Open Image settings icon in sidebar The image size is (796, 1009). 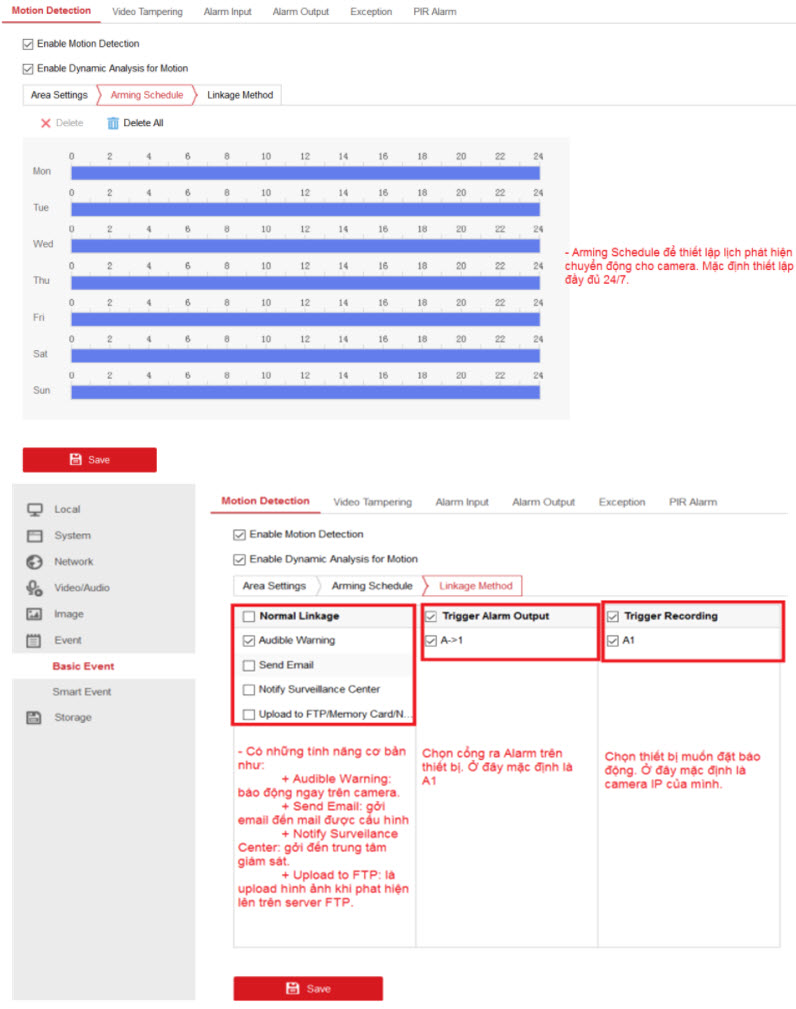(35, 614)
